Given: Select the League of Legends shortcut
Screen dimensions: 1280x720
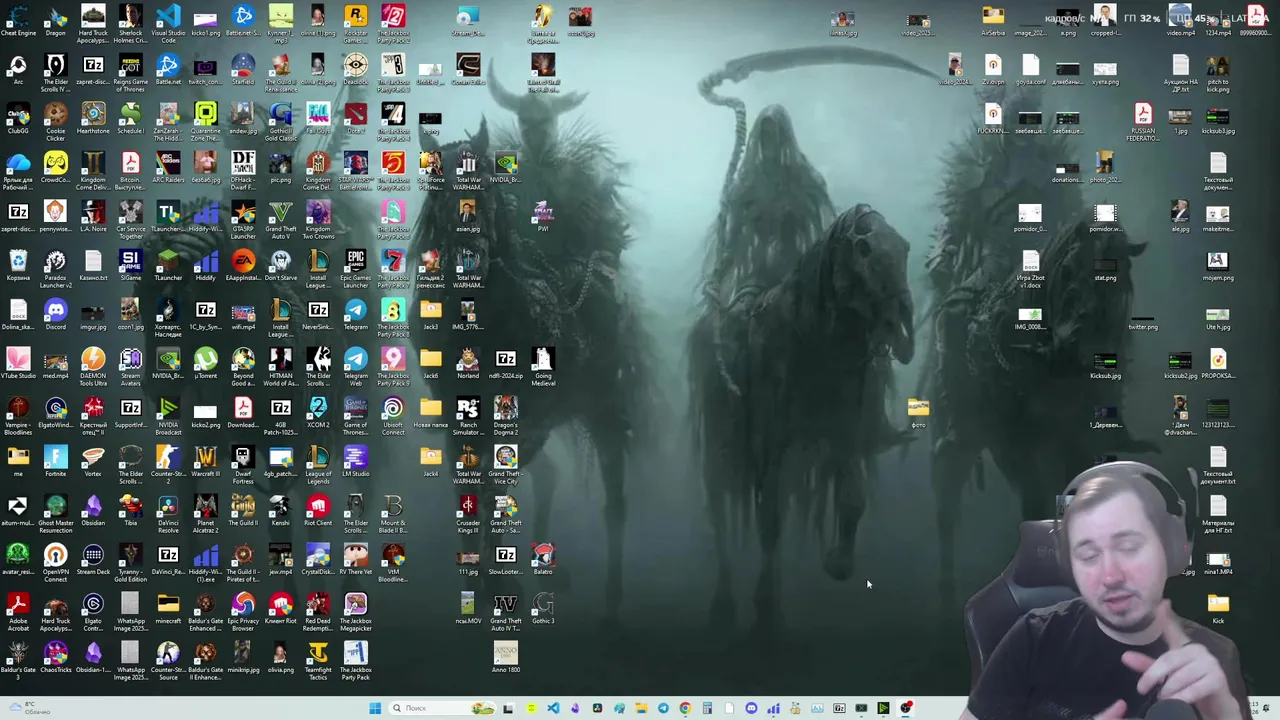Looking at the screenshot, I should [318, 464].
